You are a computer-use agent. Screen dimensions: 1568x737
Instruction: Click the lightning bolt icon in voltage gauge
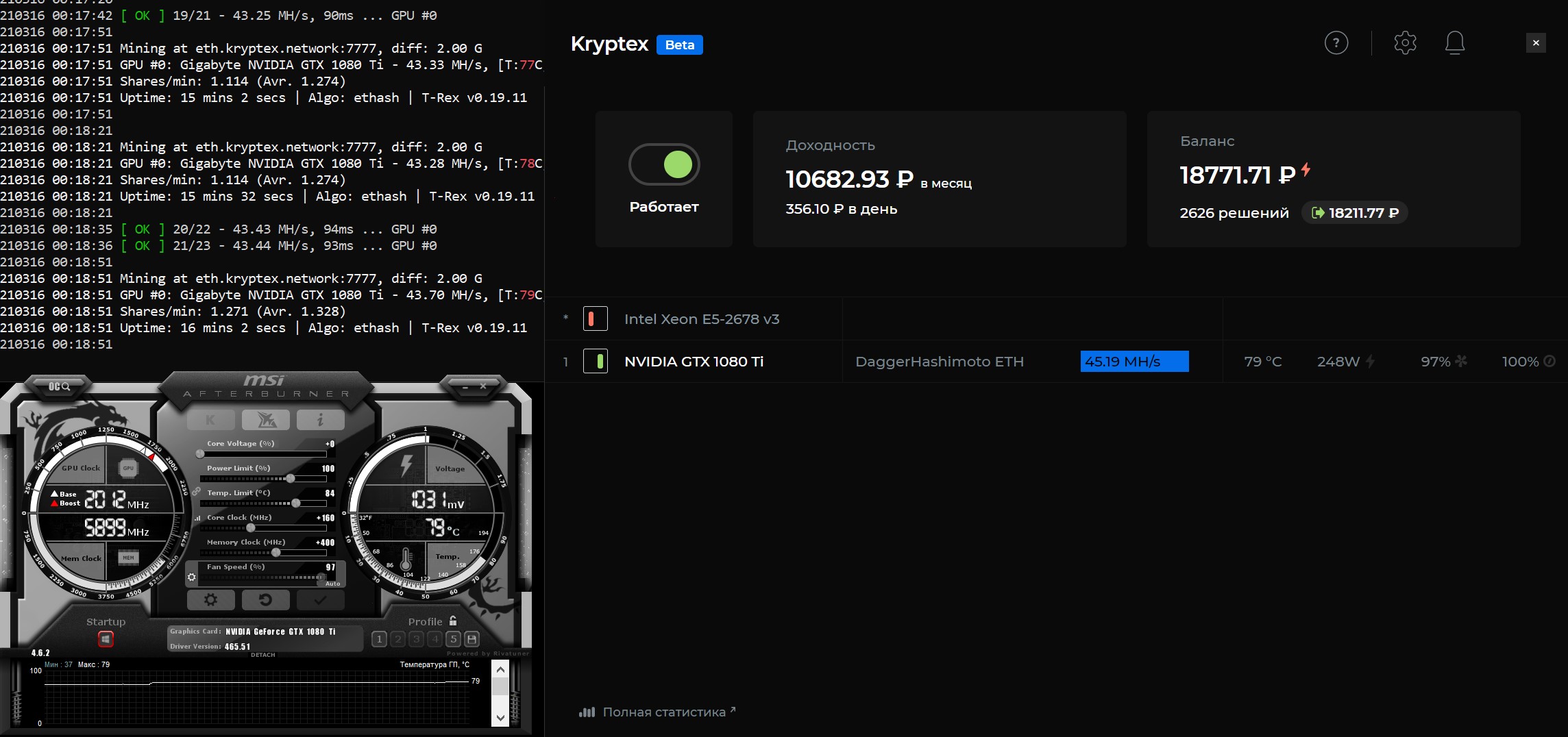click(x=406, y=466)
